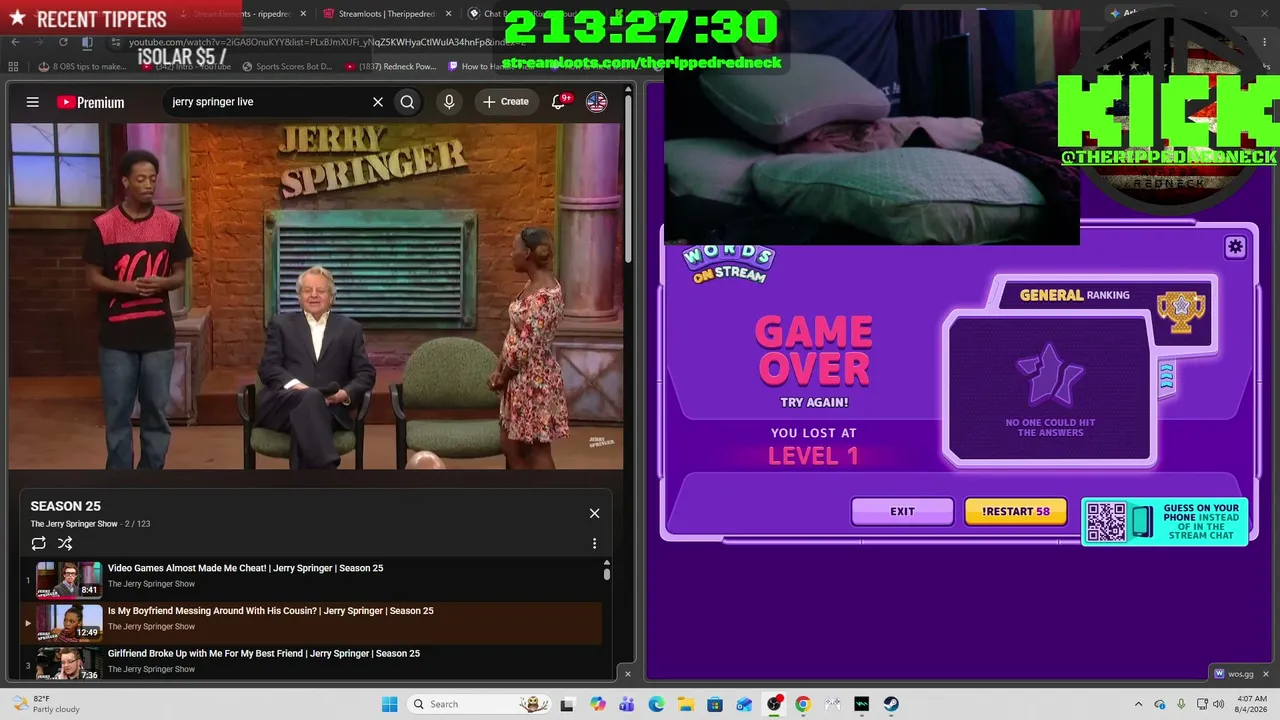Open the bookmarks apps grid icon
This screenshot has height=720, width=1280.
(13, 67)
